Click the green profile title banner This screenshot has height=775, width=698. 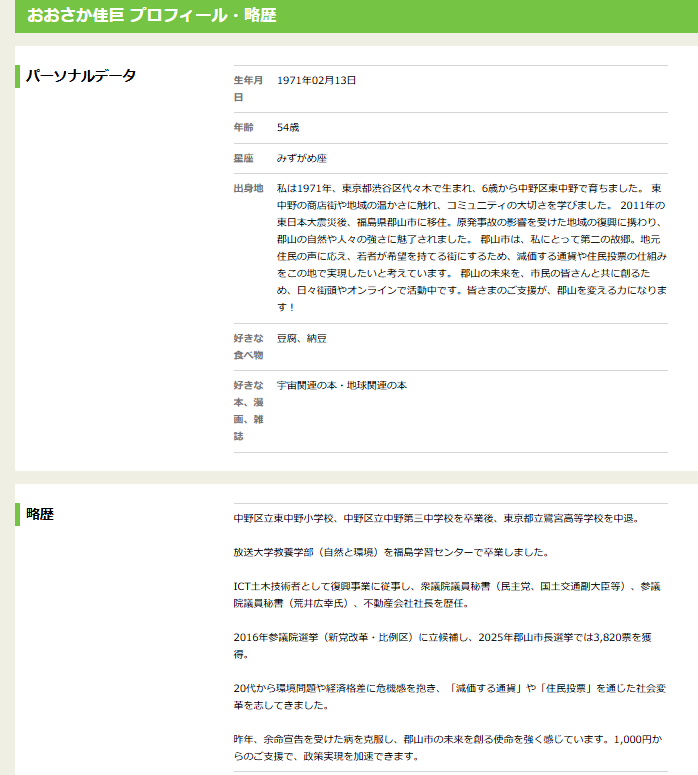pos(349,16)
